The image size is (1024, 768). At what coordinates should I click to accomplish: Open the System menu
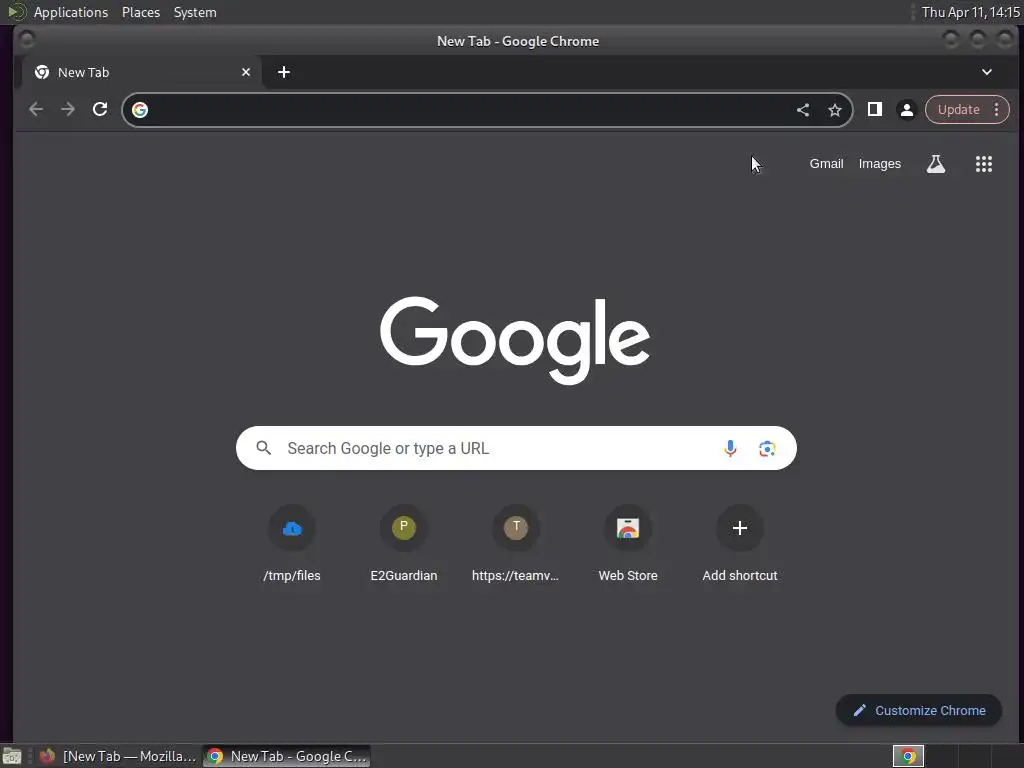[x=195, y=12]
